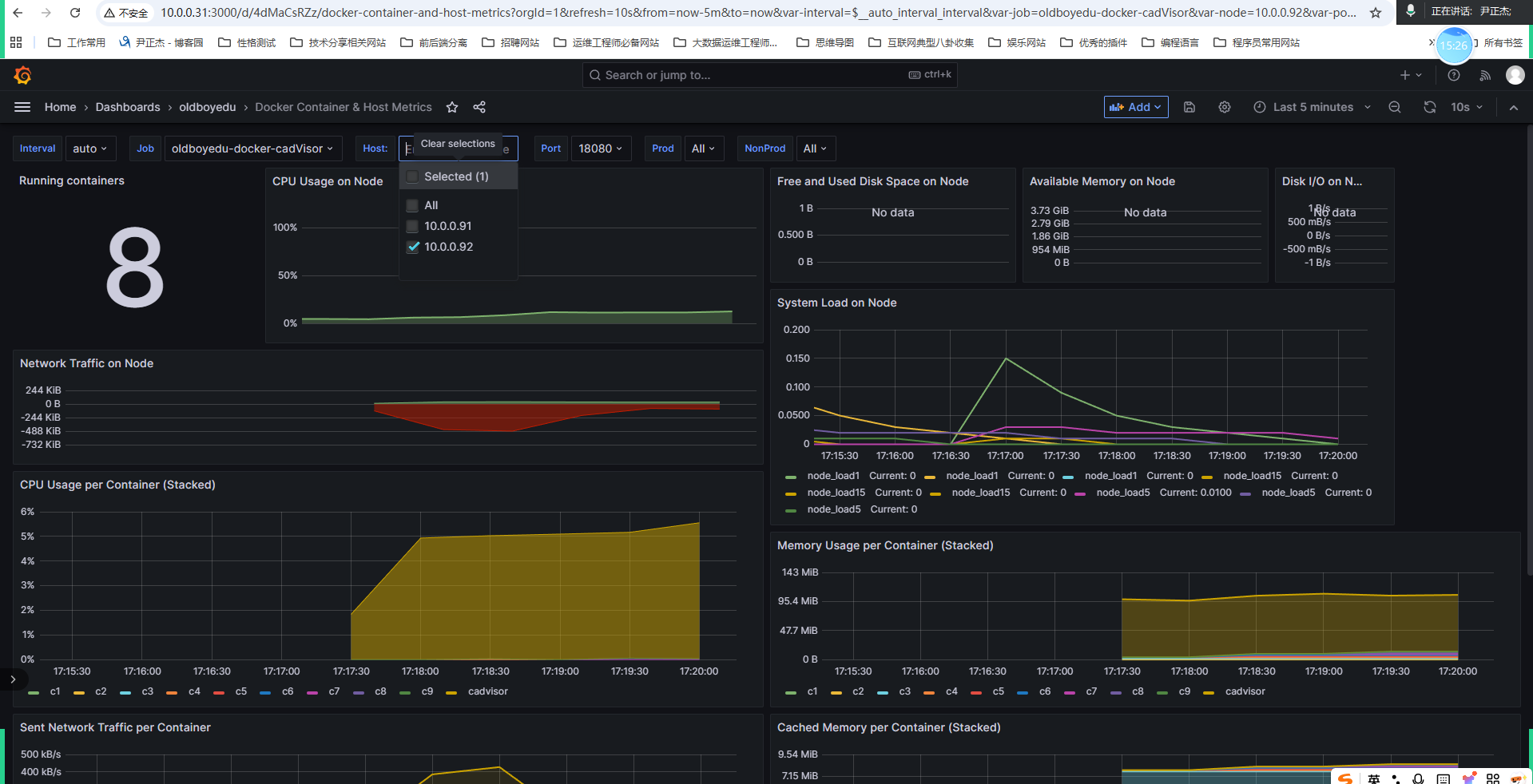The height and width of the screenshot is (784, 1533).
Task: Toggle c1 series in CPU Usage legend
Action: [x=55, y=691]
